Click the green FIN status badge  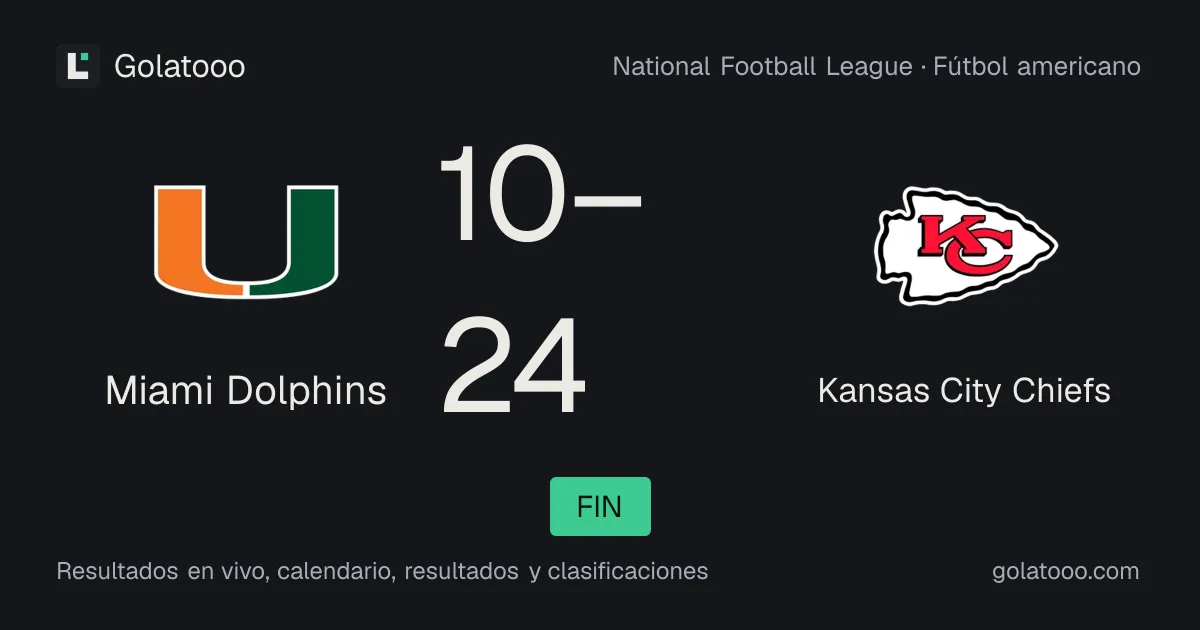[600, 507]
